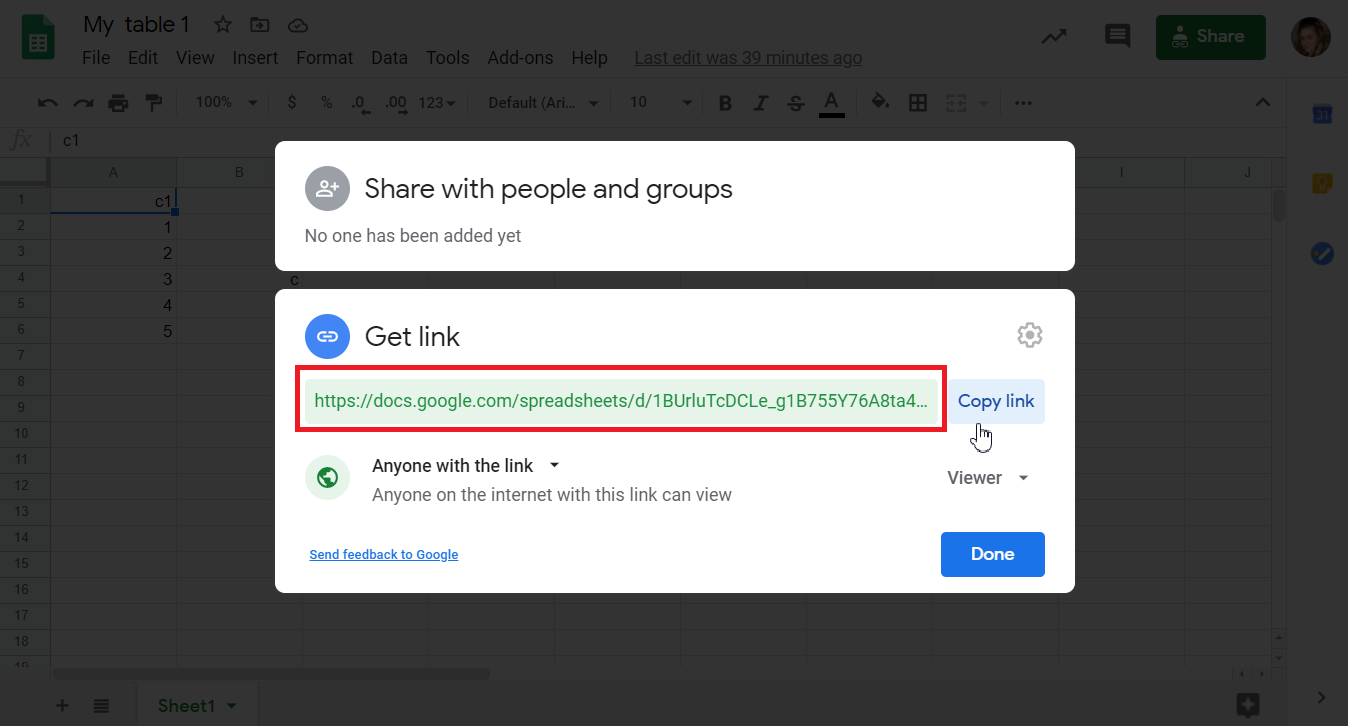The width and height of the screenshot is (1348, 726).
Task: Collapse the toolbar with the up chevron
Action: click(1262, 103)
